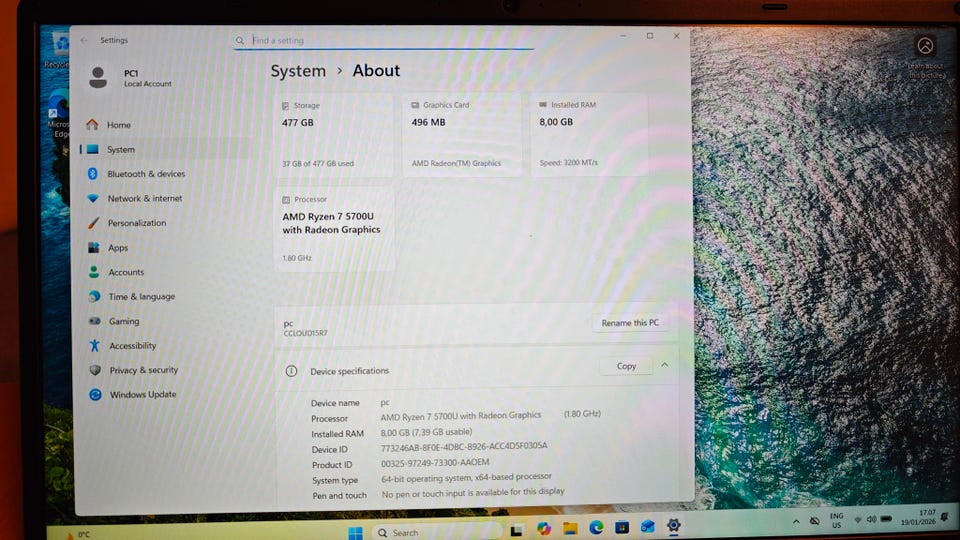Open Microsoft Edge from the taskbar

[596, 527]
